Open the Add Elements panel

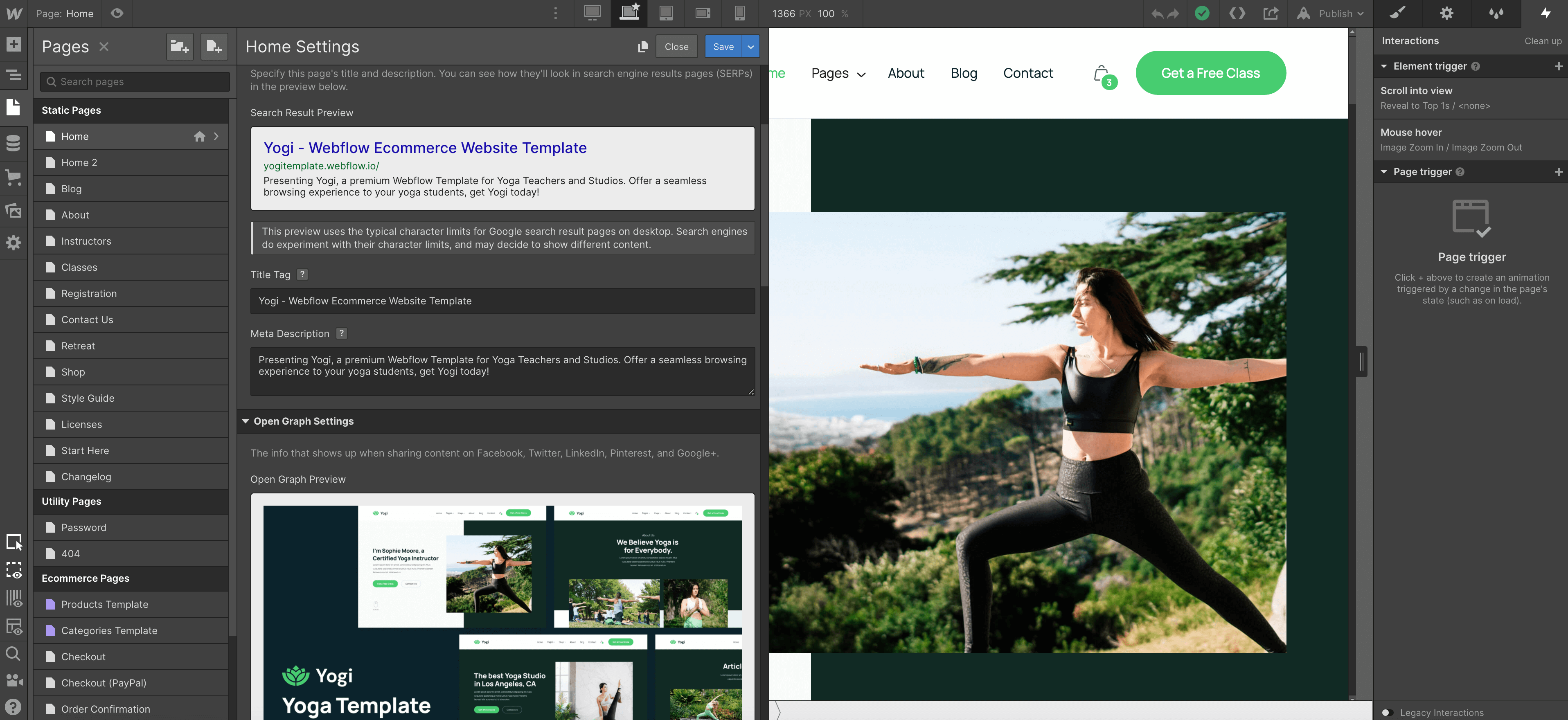click(14, 45)
